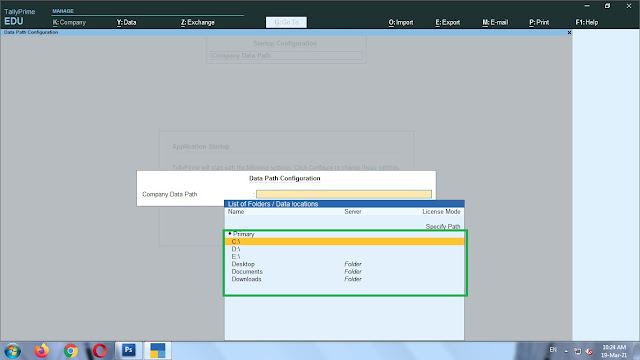Select the C:\ drive location
Viewport: 640px width, 360px height.
pyautogui.click(x=344, y=242)
